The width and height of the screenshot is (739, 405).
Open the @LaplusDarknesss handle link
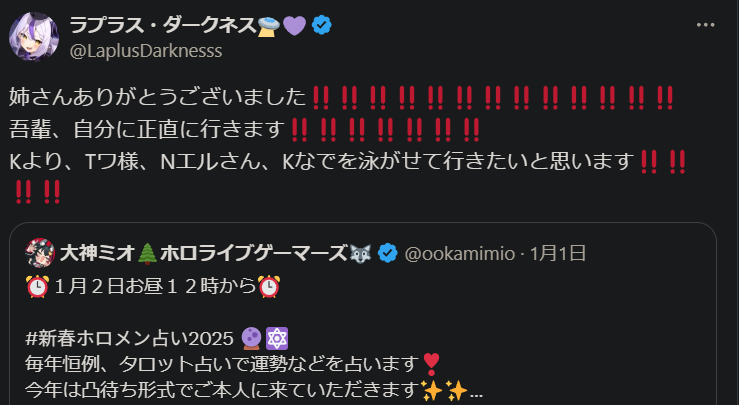146,50
